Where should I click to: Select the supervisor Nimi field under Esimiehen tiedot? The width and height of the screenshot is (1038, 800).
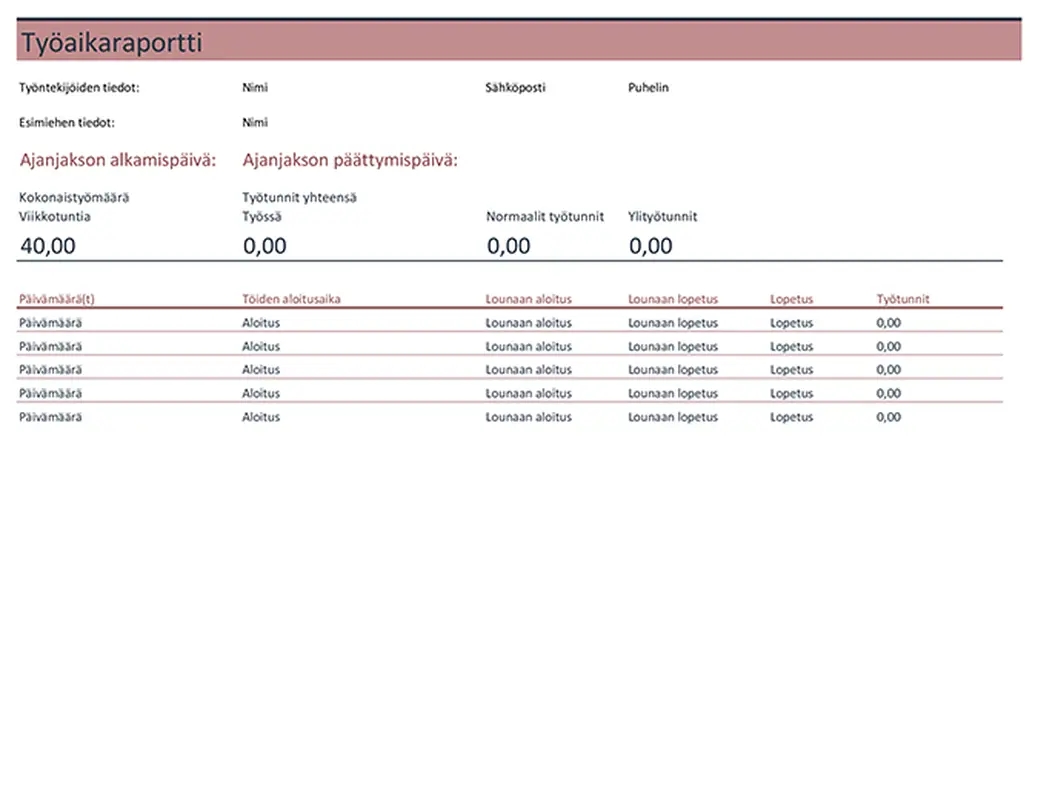tap(255, 123)
